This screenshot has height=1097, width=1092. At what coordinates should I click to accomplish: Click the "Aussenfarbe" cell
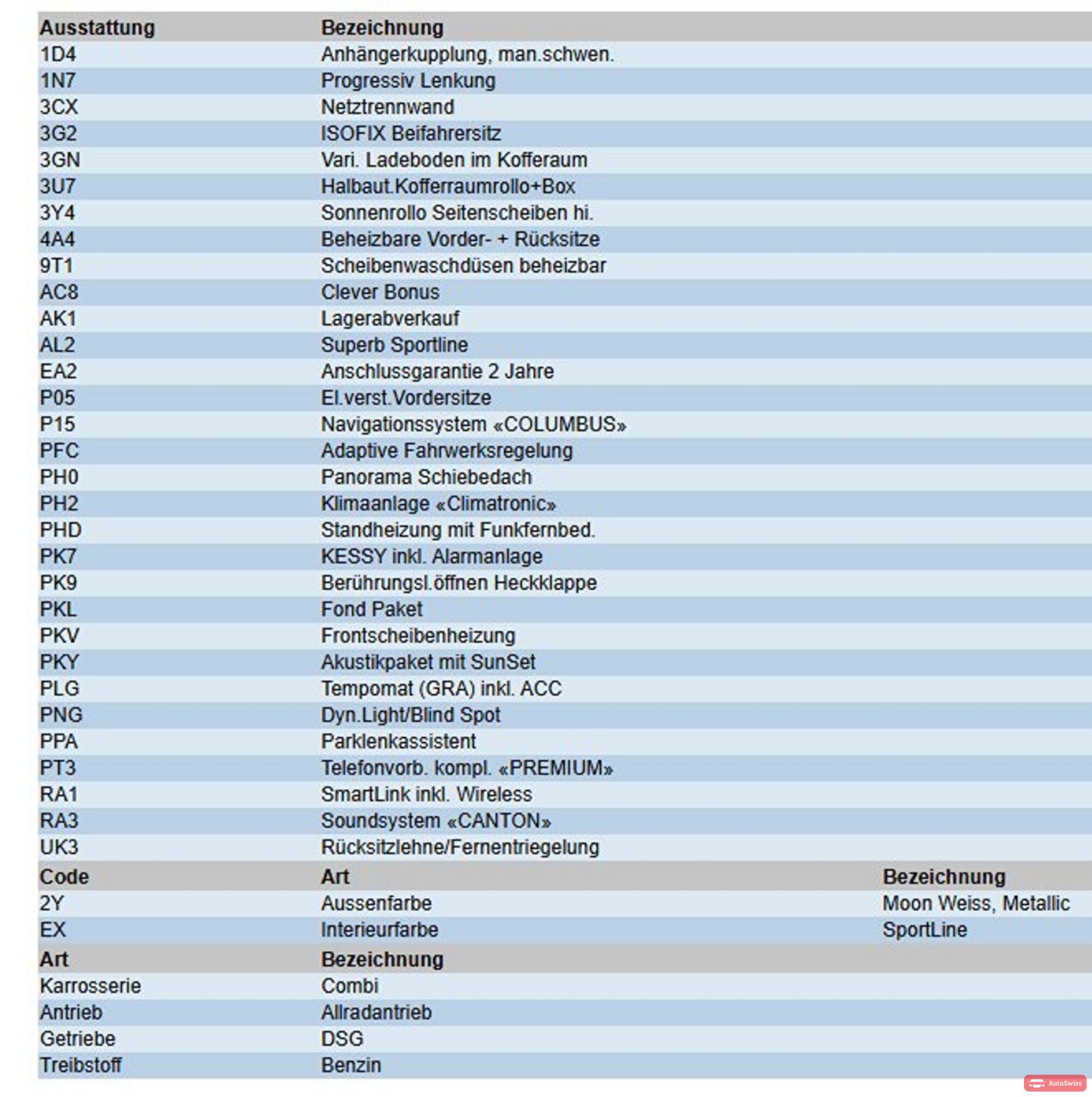[376, 903]
